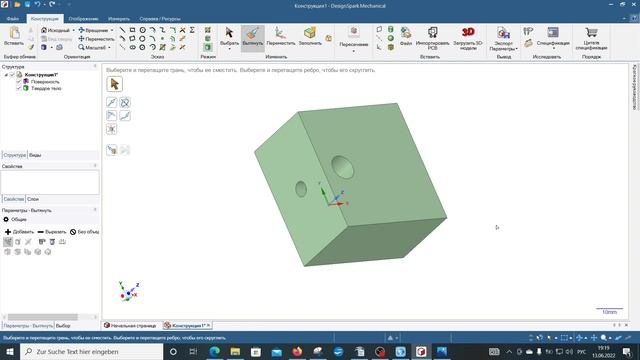Open the Вращение dropdown arrow
The image size is (640, 360).
pos(112,30)
